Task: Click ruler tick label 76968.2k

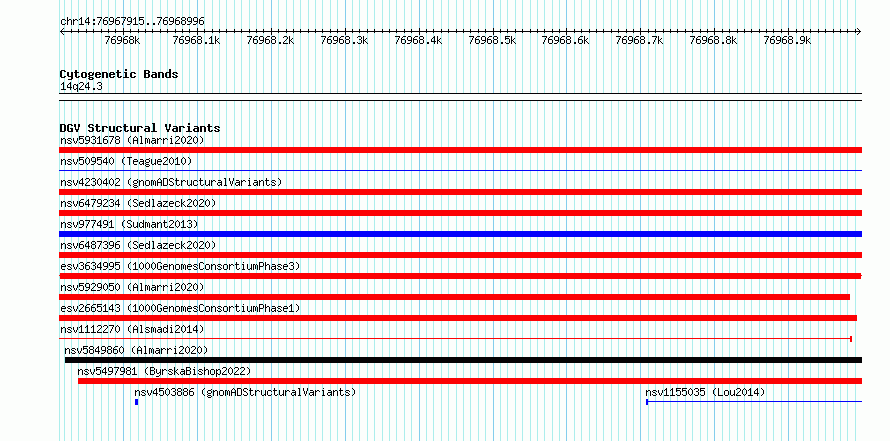Action: (270, 40)
